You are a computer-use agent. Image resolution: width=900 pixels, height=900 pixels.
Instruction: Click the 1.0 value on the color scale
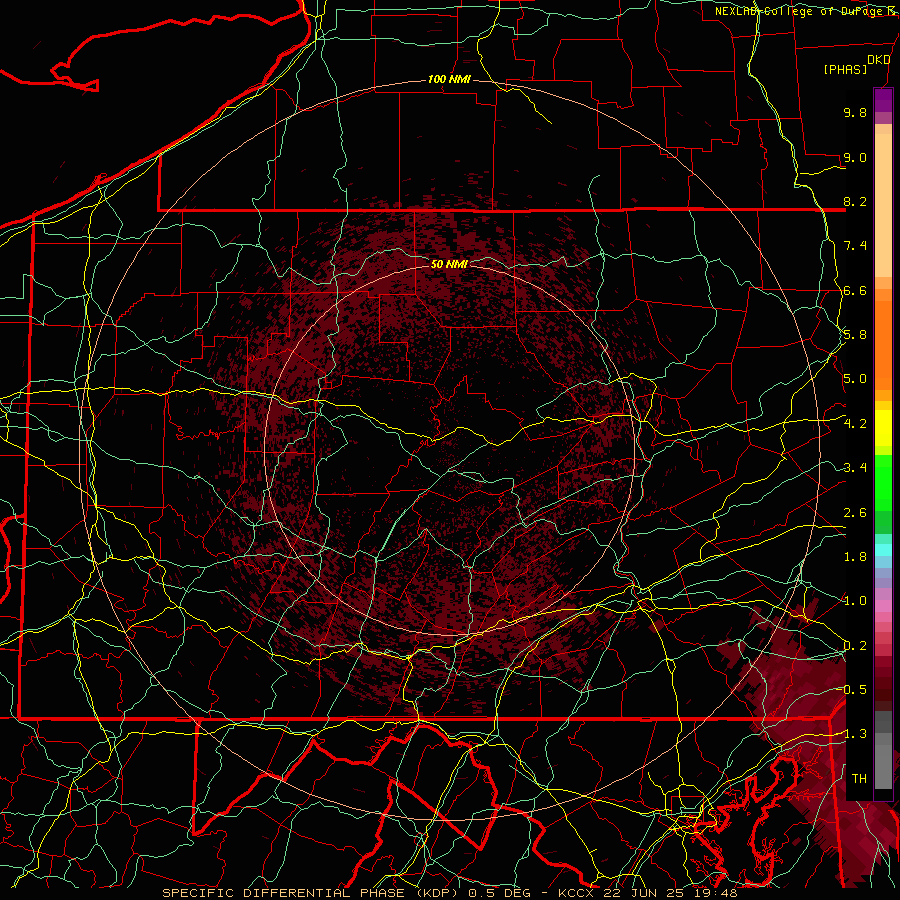(855, 601)
